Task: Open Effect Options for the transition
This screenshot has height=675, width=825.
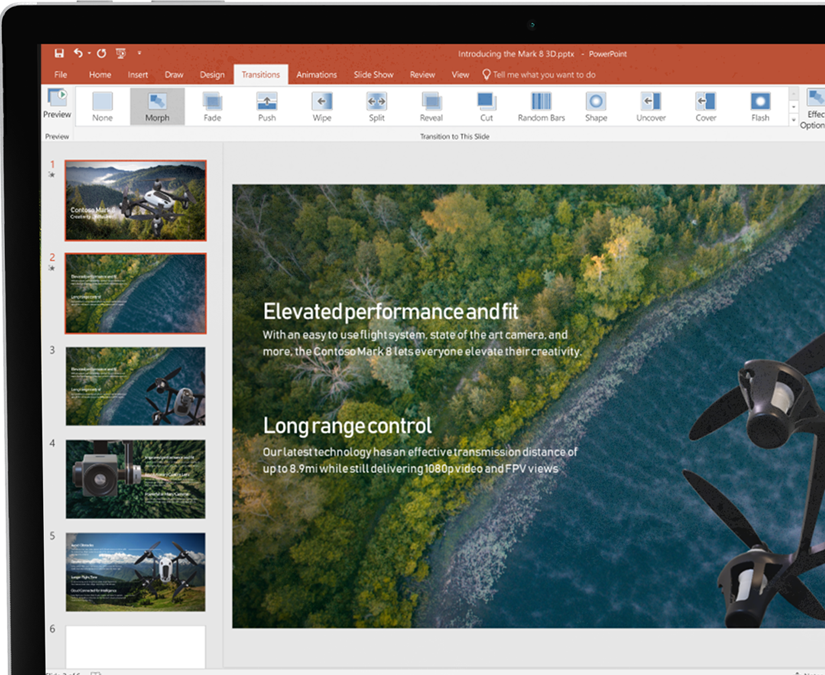Action: click(814, 109)
